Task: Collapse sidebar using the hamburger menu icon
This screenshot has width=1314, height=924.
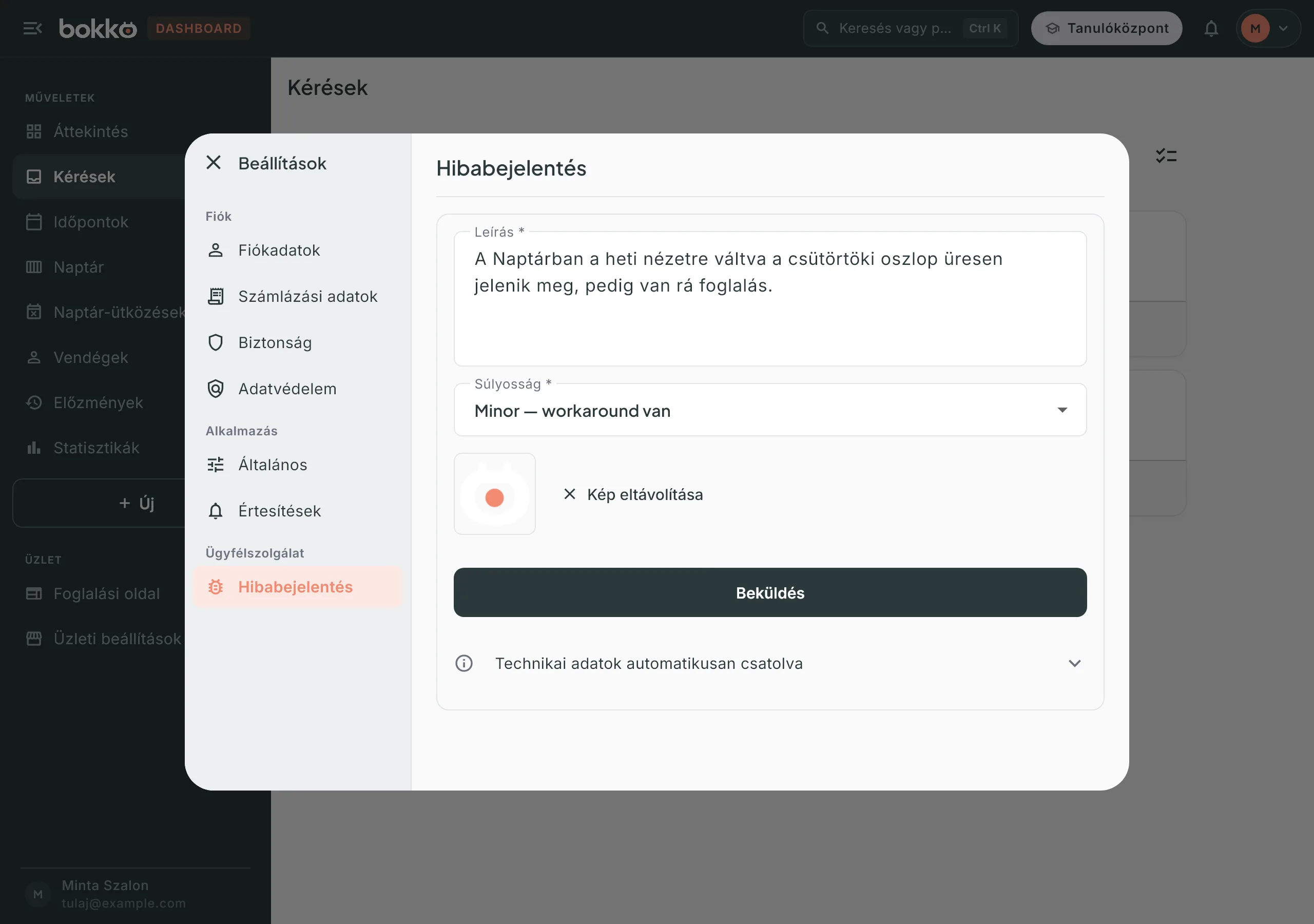Action: [x=33, y=28]
